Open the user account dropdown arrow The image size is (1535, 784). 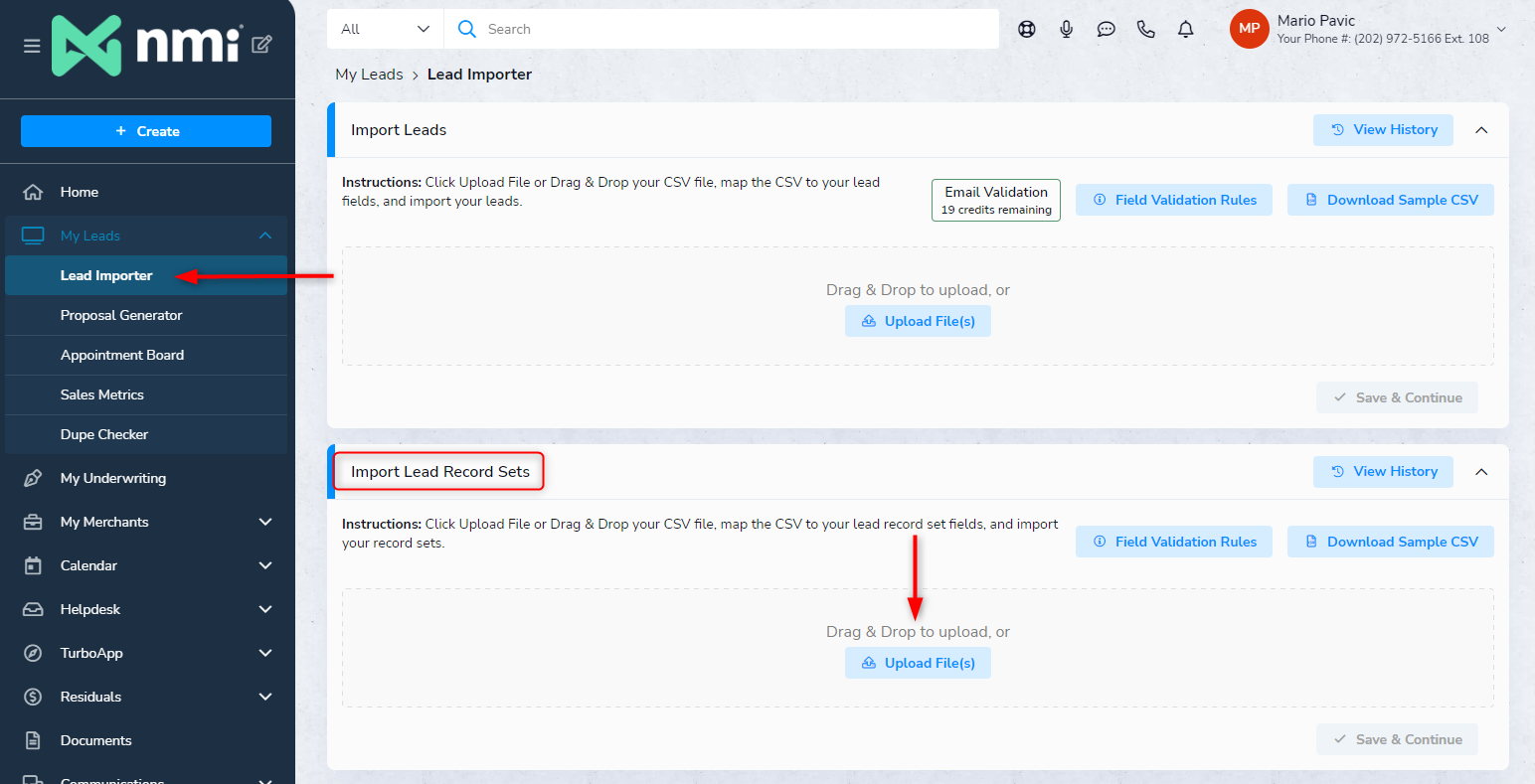[1501, 29]
